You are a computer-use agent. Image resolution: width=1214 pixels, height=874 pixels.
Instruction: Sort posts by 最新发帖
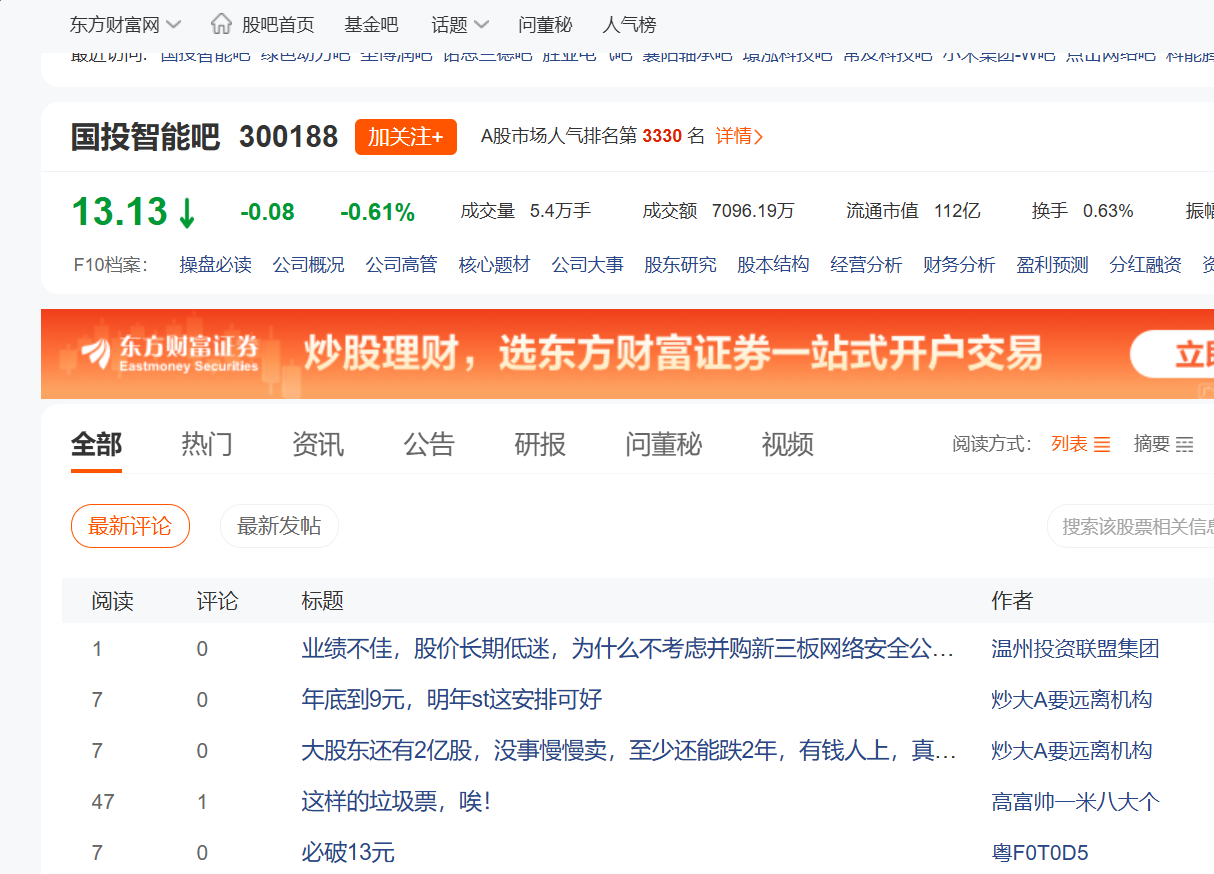coord(279,526)
